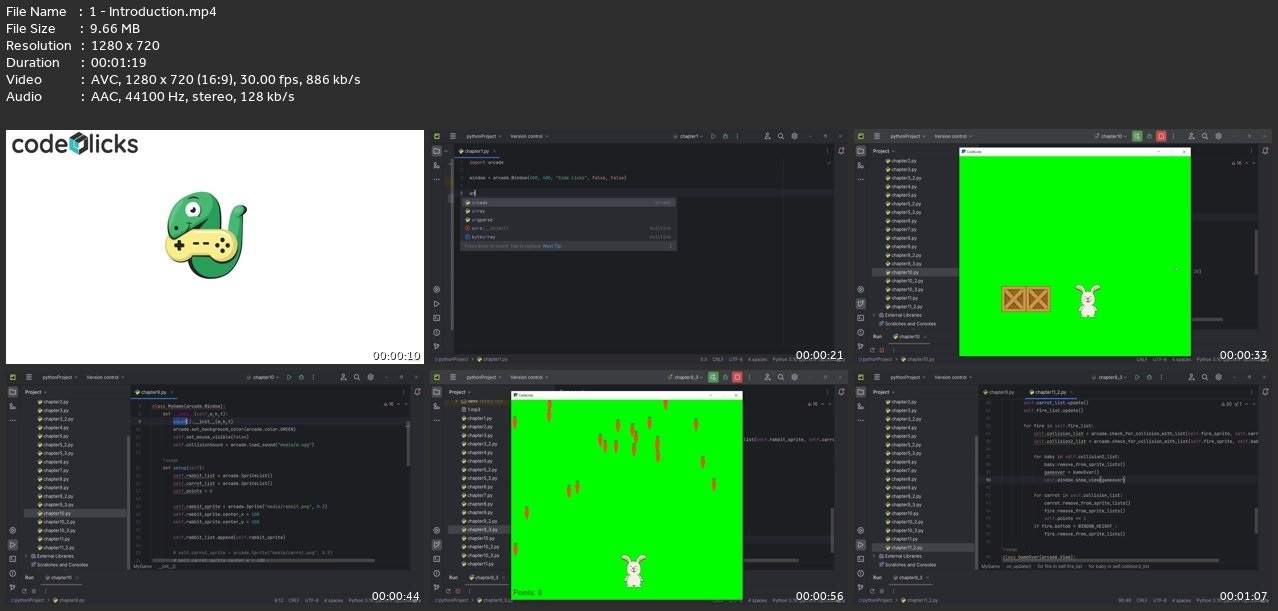Open chapter10 run configuration dropdown in 00:00:44 frame
The width and height of the screenshot is (1278, 611).
tap(263, 377)
